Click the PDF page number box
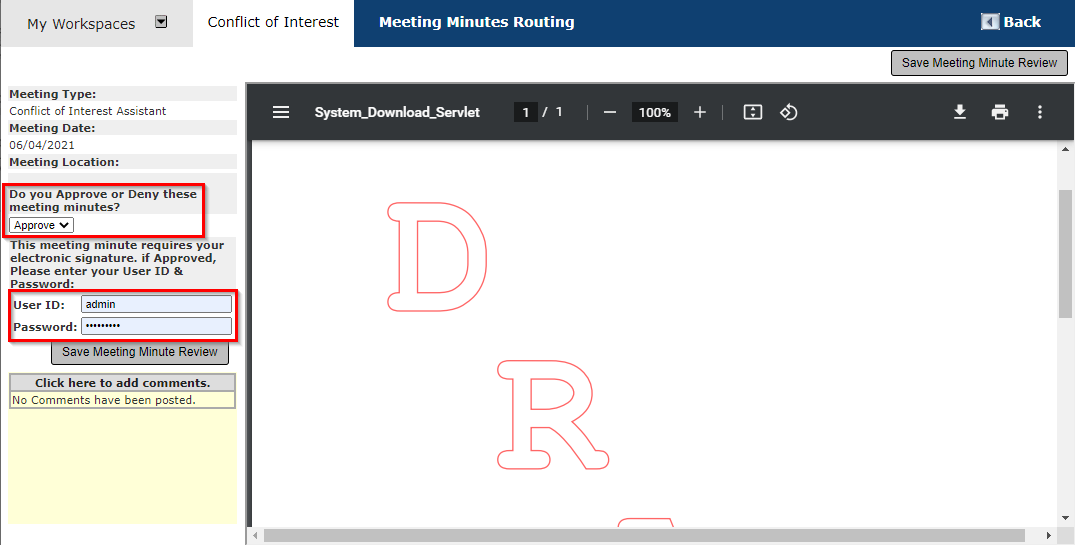 (525, 112)
